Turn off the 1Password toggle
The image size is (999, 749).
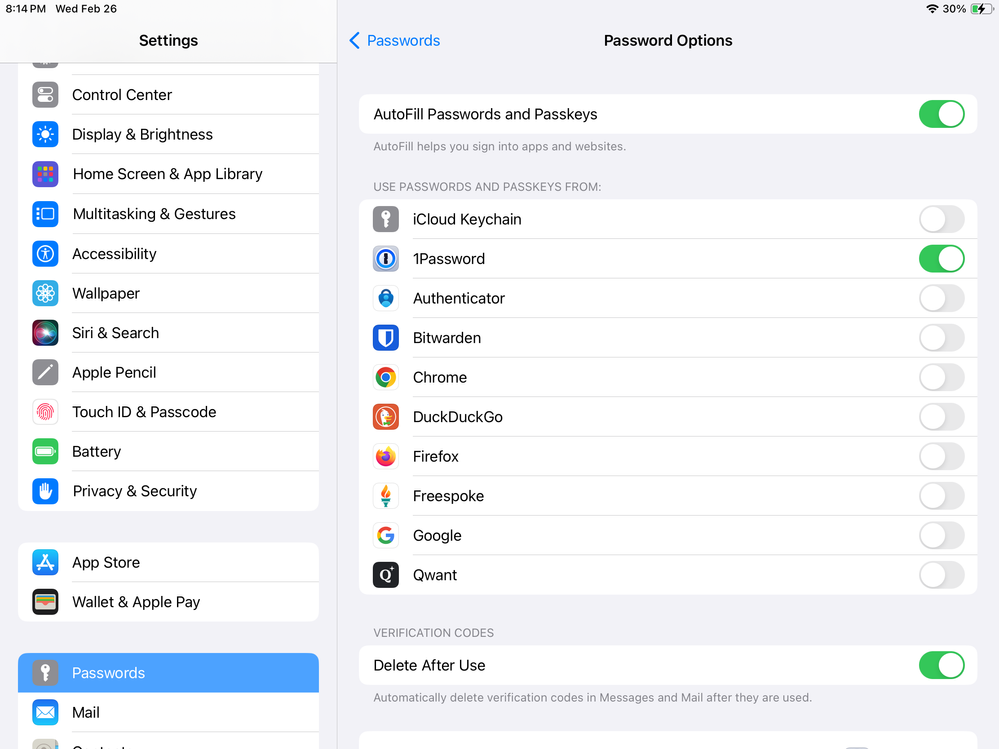(x=941, y=259)
